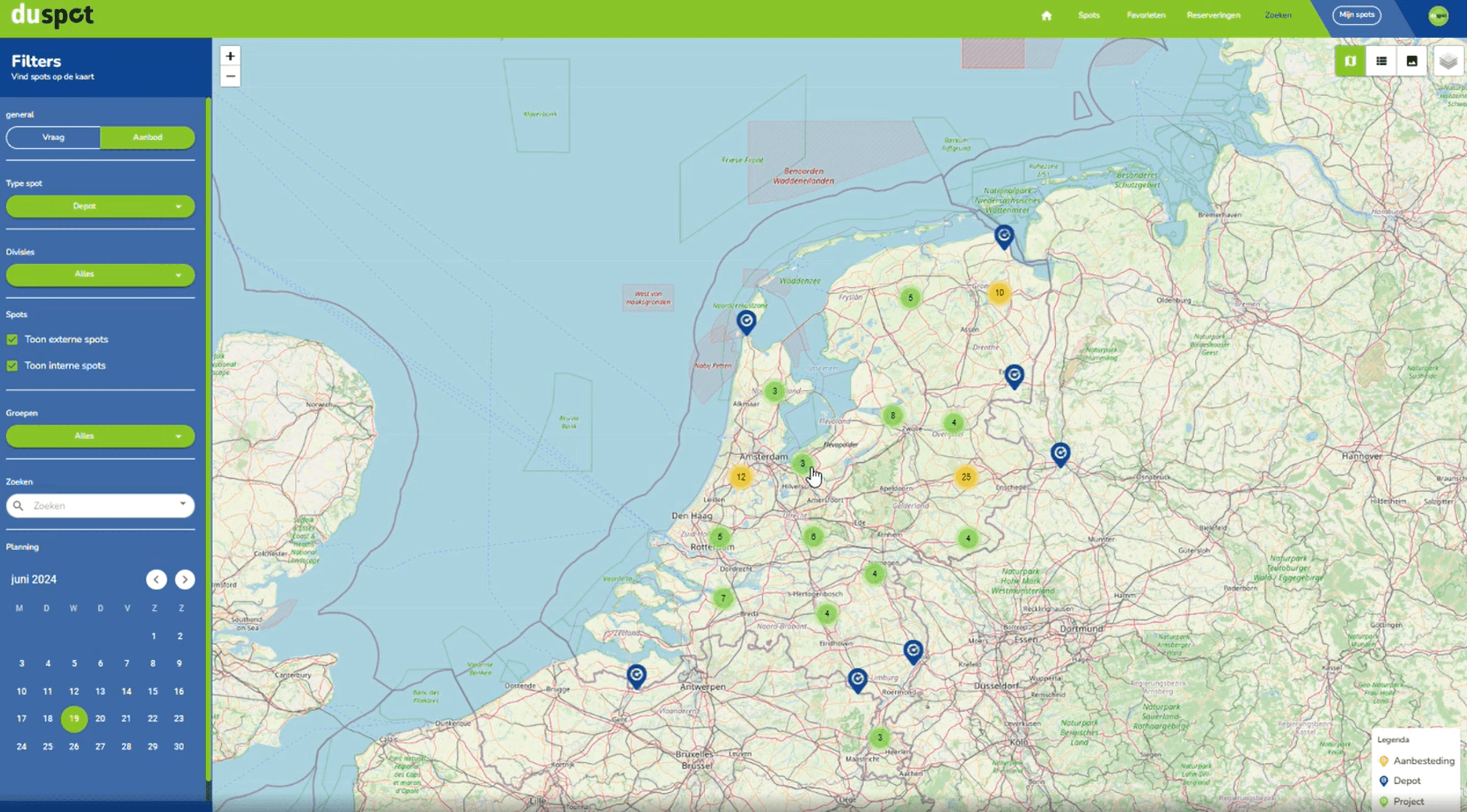The width and height of the screenshot is (1467, 812).
Task: Expand the Groepen Alles dropdown
Action: [x=100, y=436]
